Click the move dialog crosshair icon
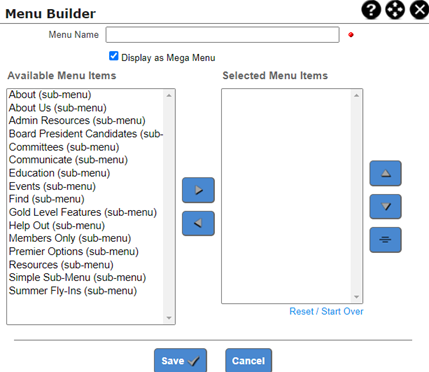This screenshot has height=372, width=429. coord(395,9)
